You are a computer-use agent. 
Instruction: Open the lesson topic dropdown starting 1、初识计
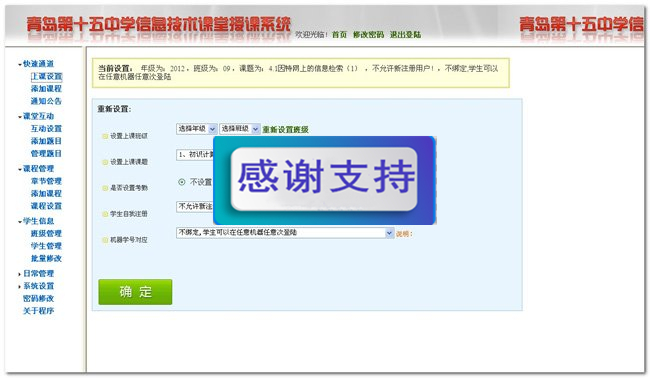[195, 155]
